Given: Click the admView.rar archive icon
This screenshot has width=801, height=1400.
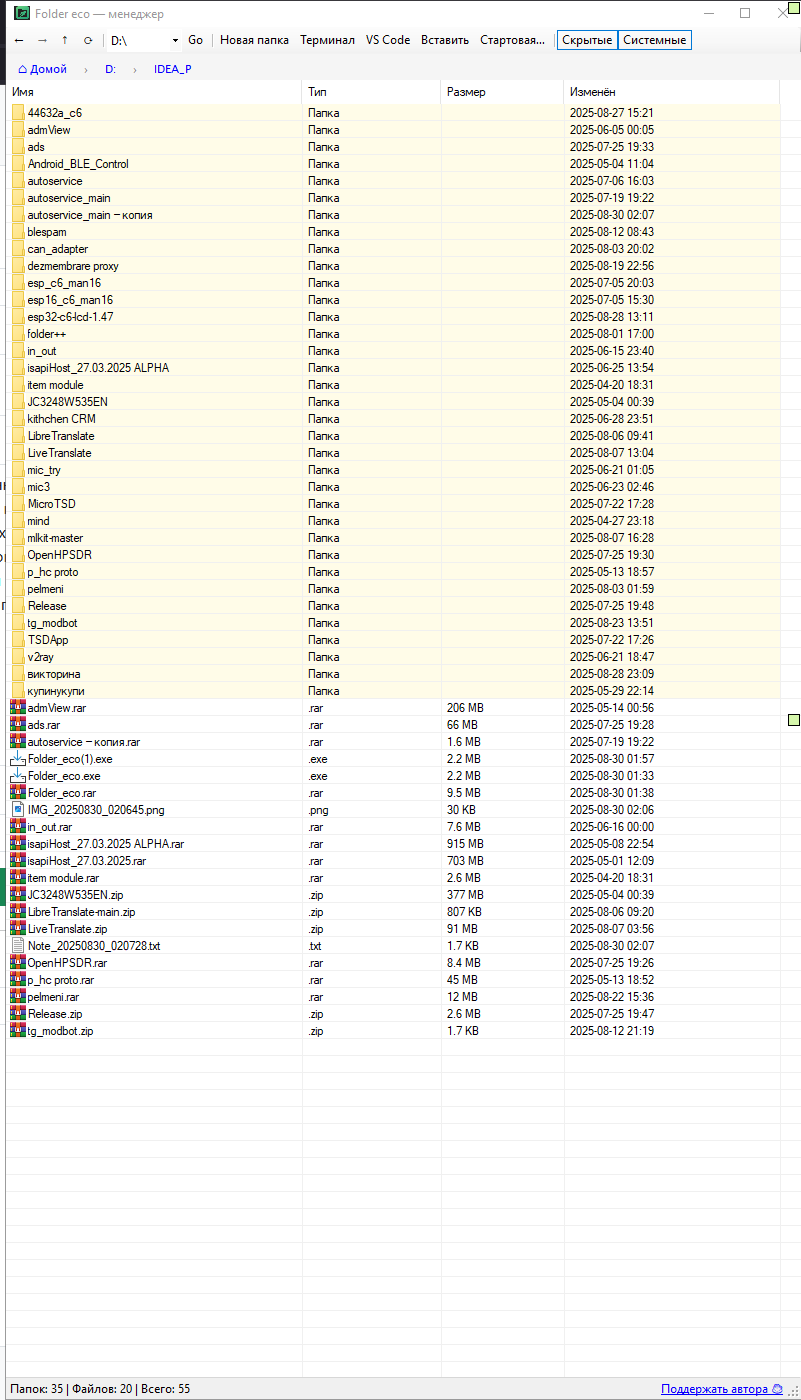Looking at the screenshot, I should pos(18,708).
